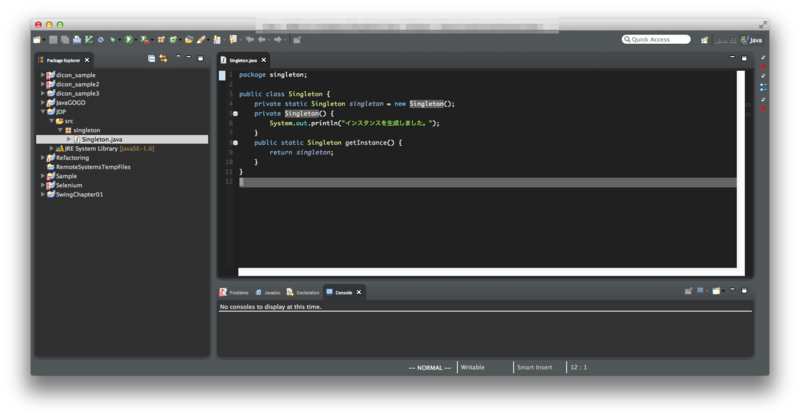Image resolution: width=800 pixels, height=418 pixels.
Task: Click the Save toolbar icon
Action: point(53,39)
